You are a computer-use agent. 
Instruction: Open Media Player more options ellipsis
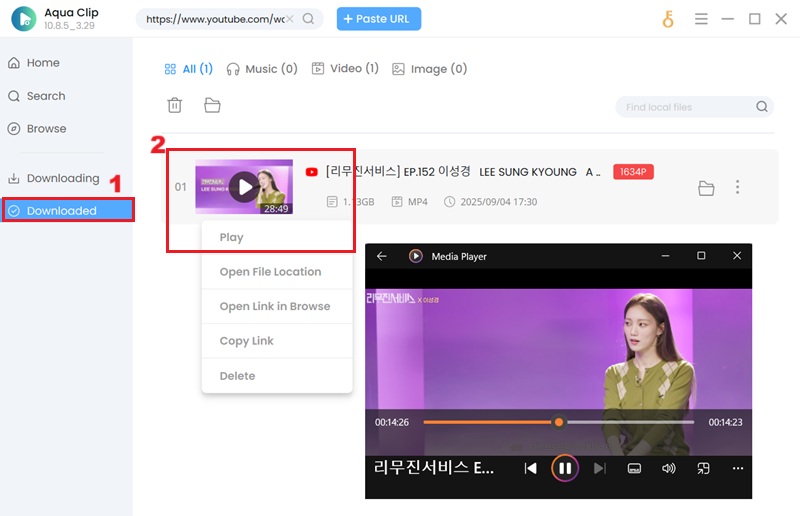pyautogui.click(x=738, y=468)
